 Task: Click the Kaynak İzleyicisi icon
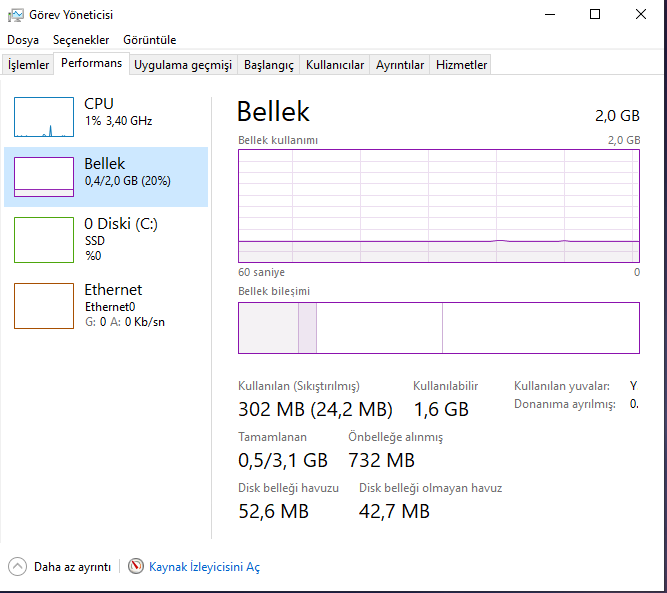click(x=136, y=566)
